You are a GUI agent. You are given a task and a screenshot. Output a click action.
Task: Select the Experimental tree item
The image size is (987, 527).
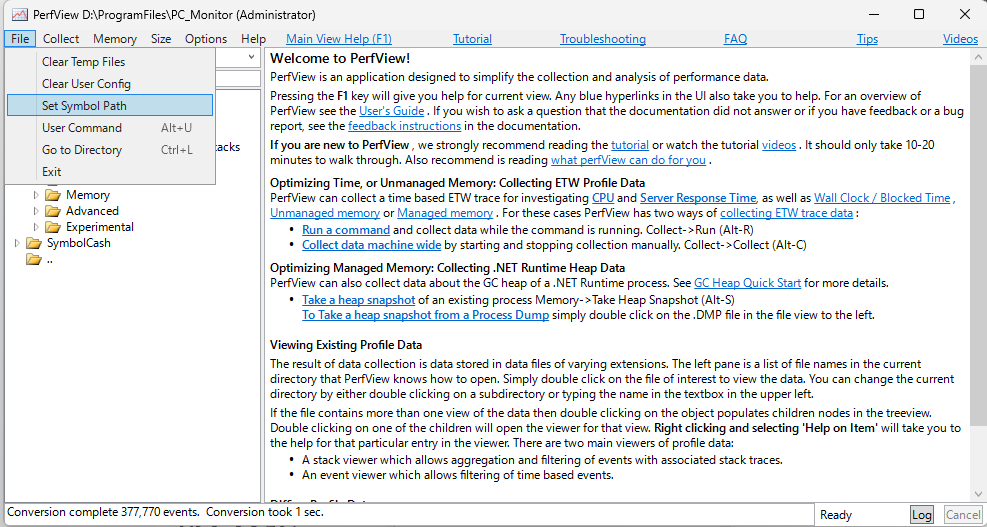click(x=99, y=227)
